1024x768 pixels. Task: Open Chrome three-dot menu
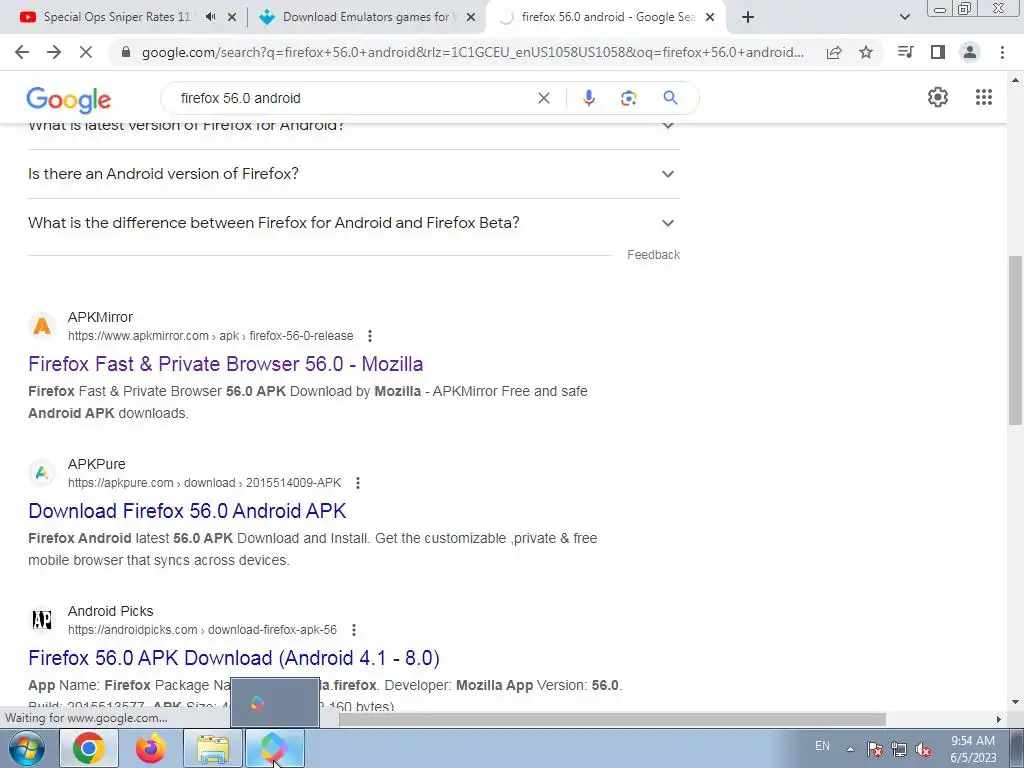1002,52
